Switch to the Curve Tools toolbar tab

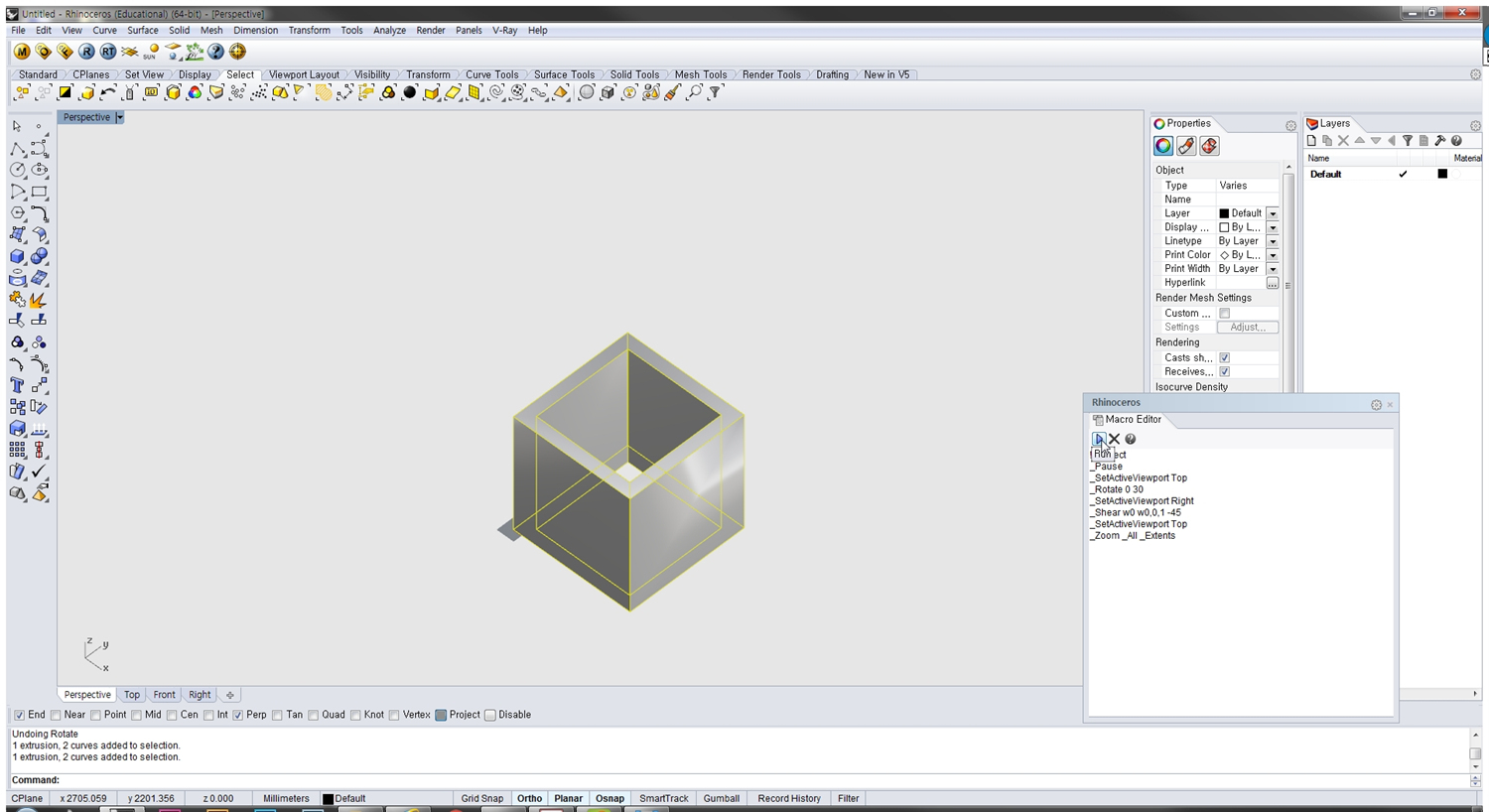(491, 74)
